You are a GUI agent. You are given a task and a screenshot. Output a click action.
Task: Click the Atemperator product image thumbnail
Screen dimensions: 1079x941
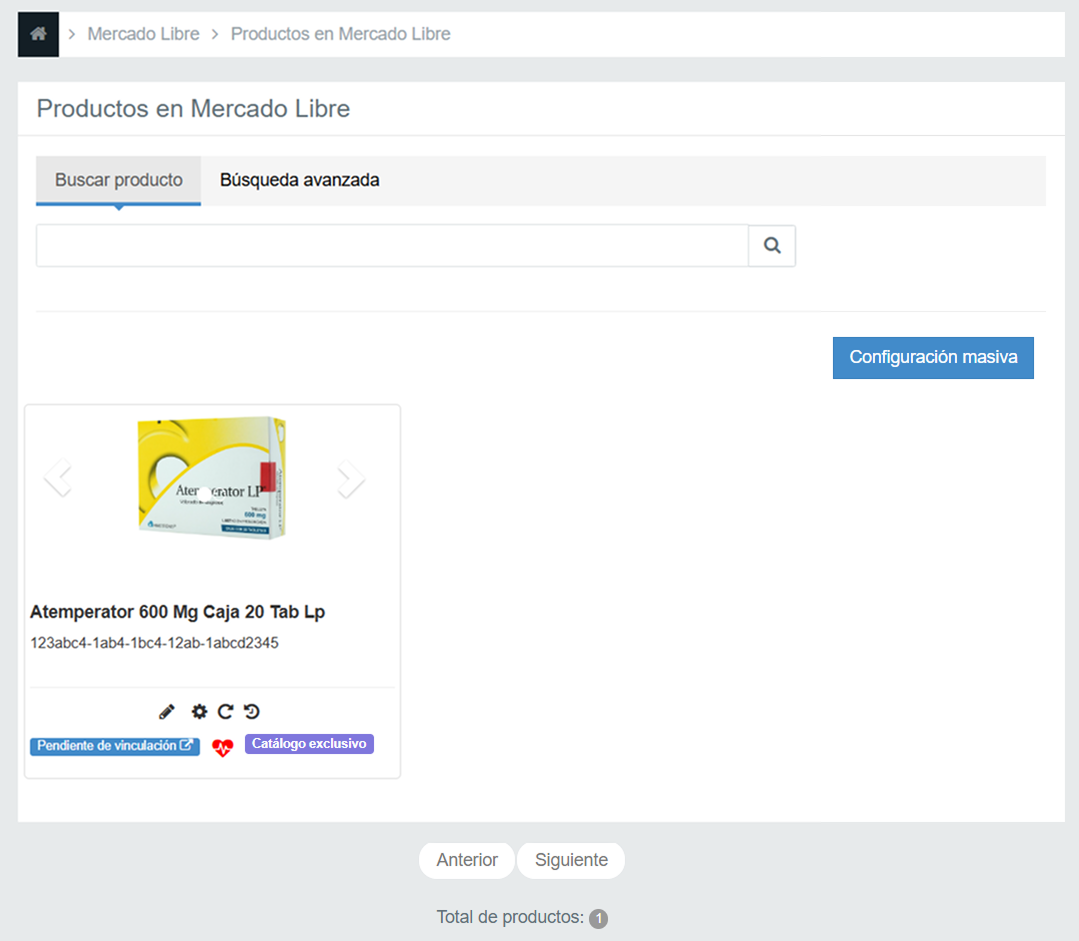pyautogui.click(x=212, y=477)
